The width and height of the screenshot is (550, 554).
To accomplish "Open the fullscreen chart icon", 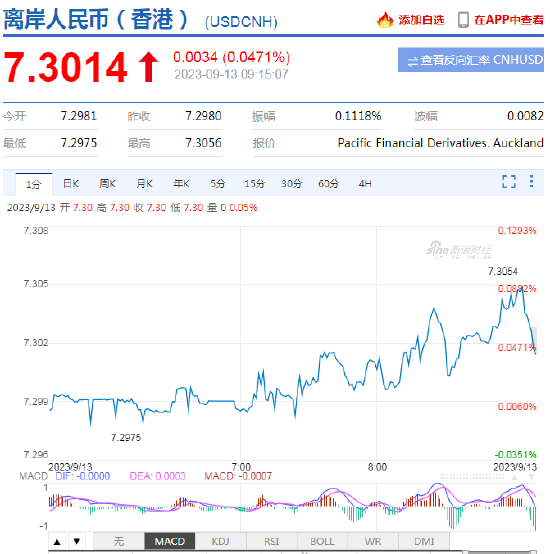I will pos(509,182).
